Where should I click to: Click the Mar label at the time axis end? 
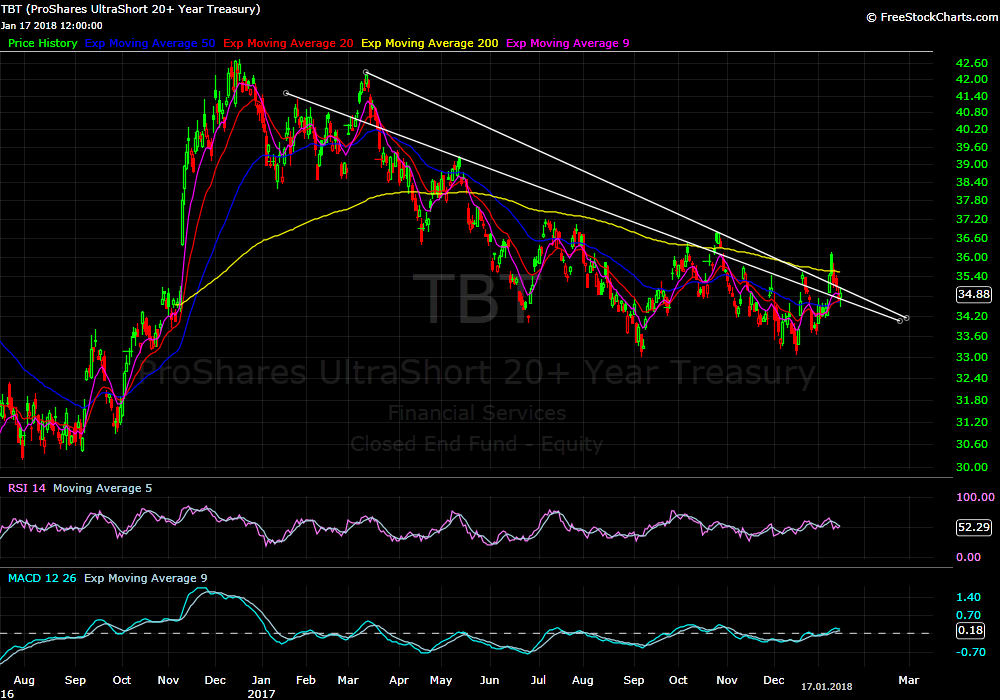coord(909,680)
